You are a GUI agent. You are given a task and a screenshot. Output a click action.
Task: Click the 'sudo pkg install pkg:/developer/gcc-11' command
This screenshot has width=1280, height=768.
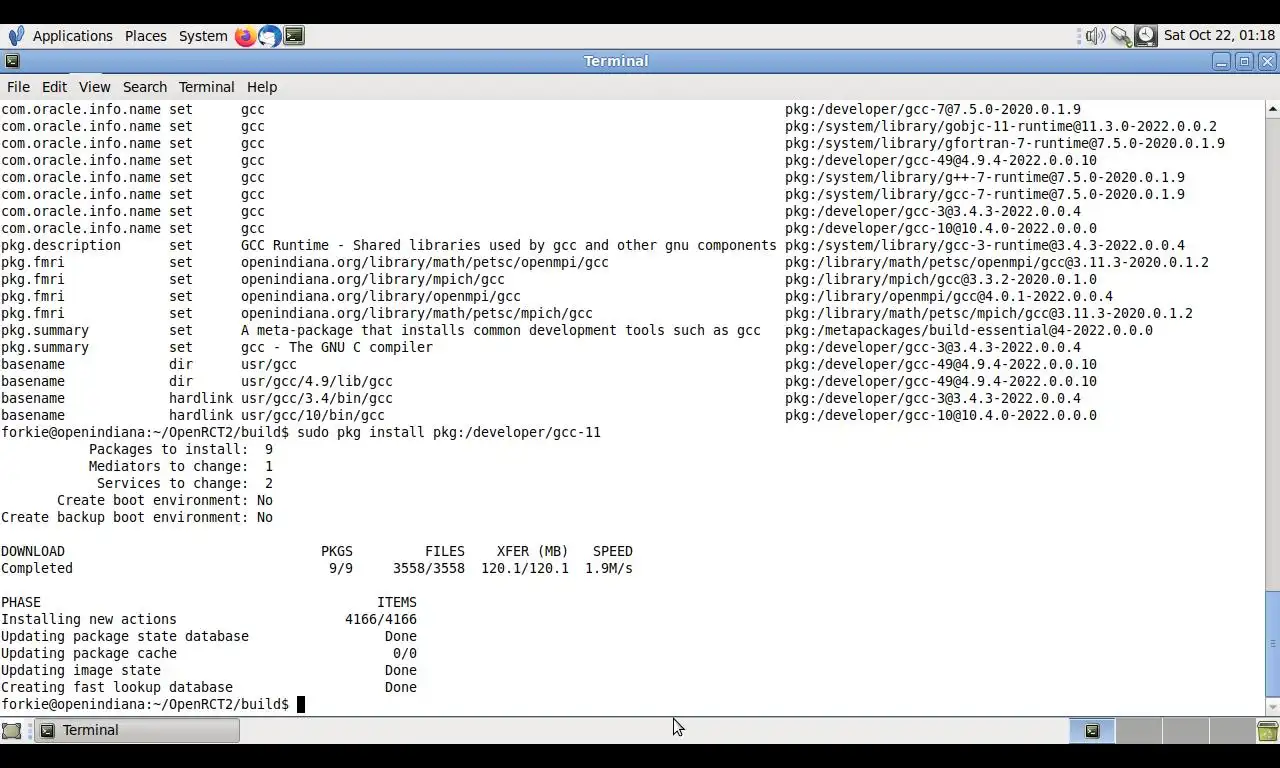point(449,432)
